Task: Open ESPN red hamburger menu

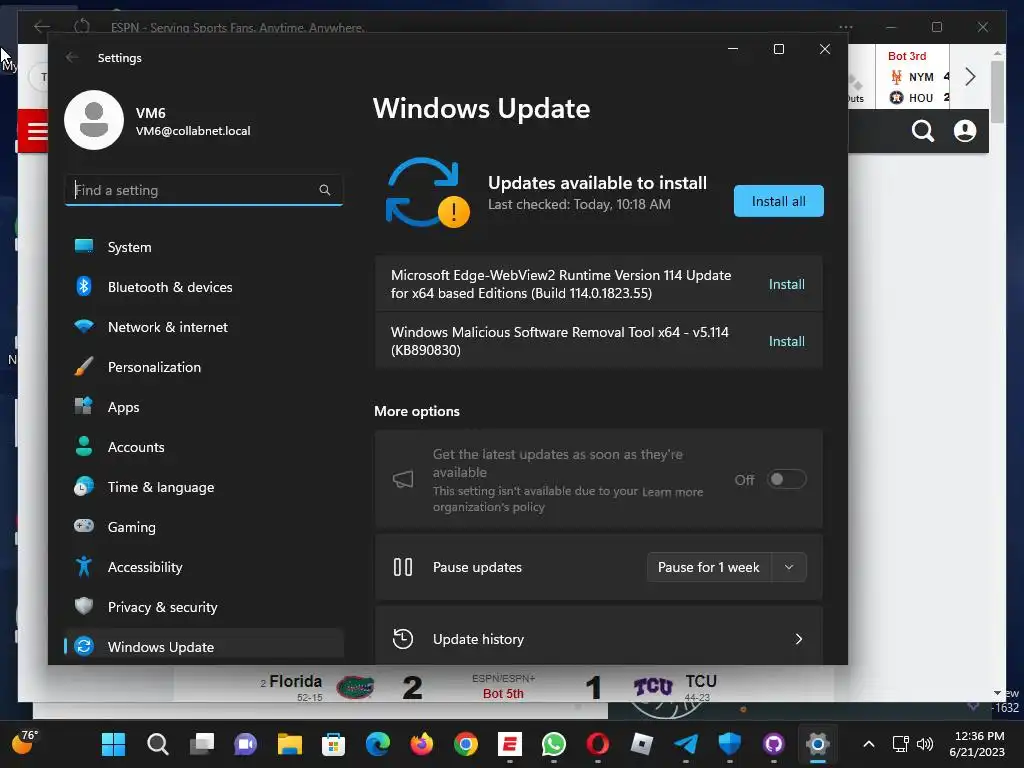Action: (x=37, y=131)
